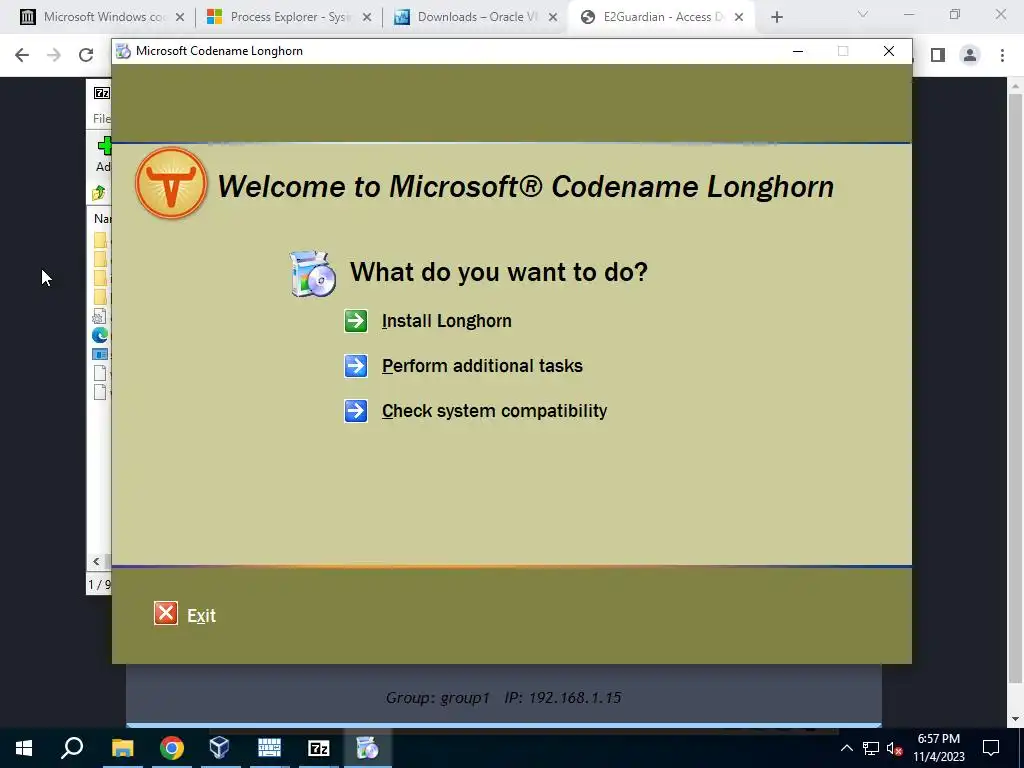Image resolution: width=1024 pixels, height=768 pixels.
Task: Close the Microsoft Windows browser tab
Action: (180, 17)
